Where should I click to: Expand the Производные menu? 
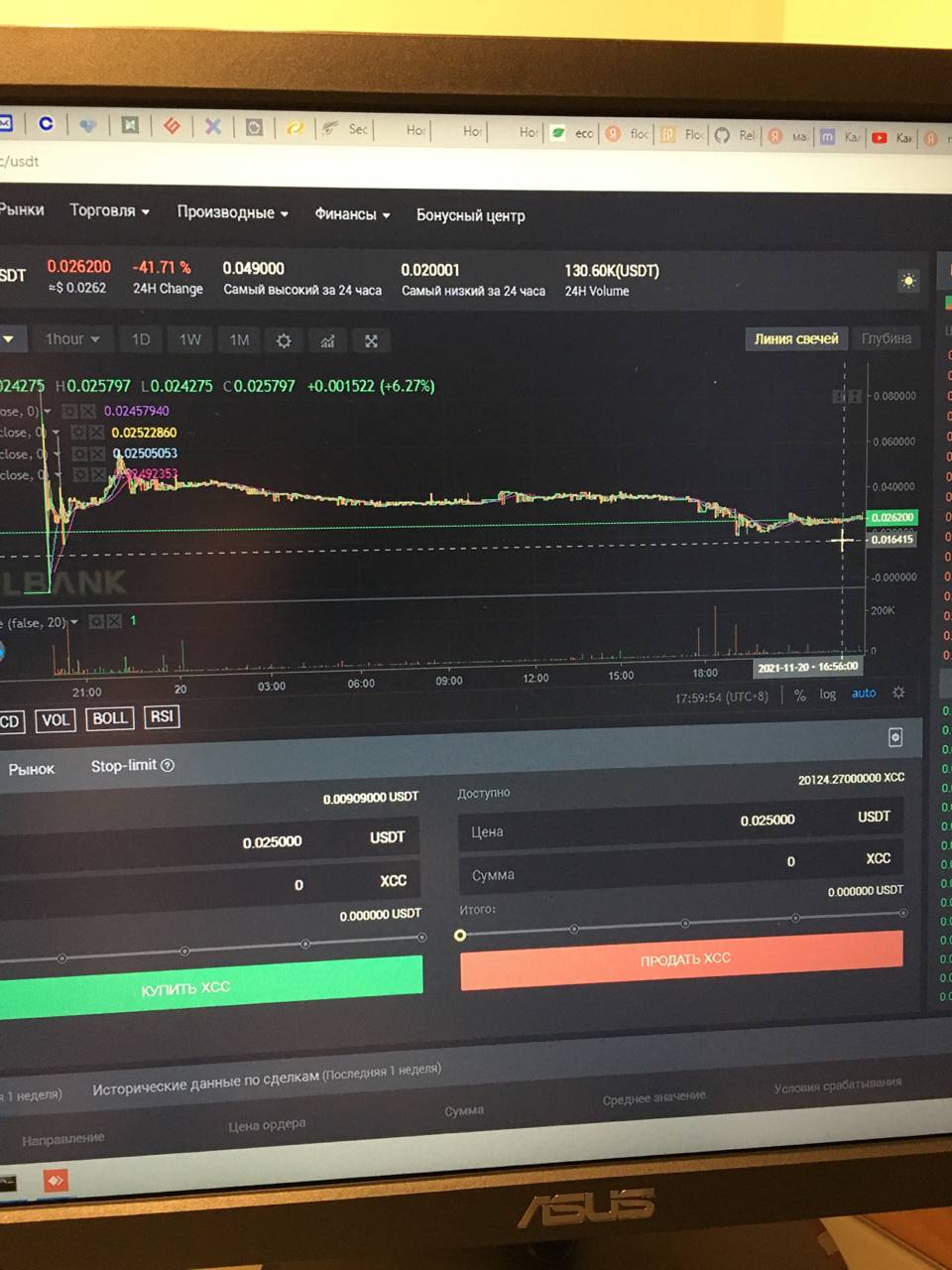[x=233, y=212]
